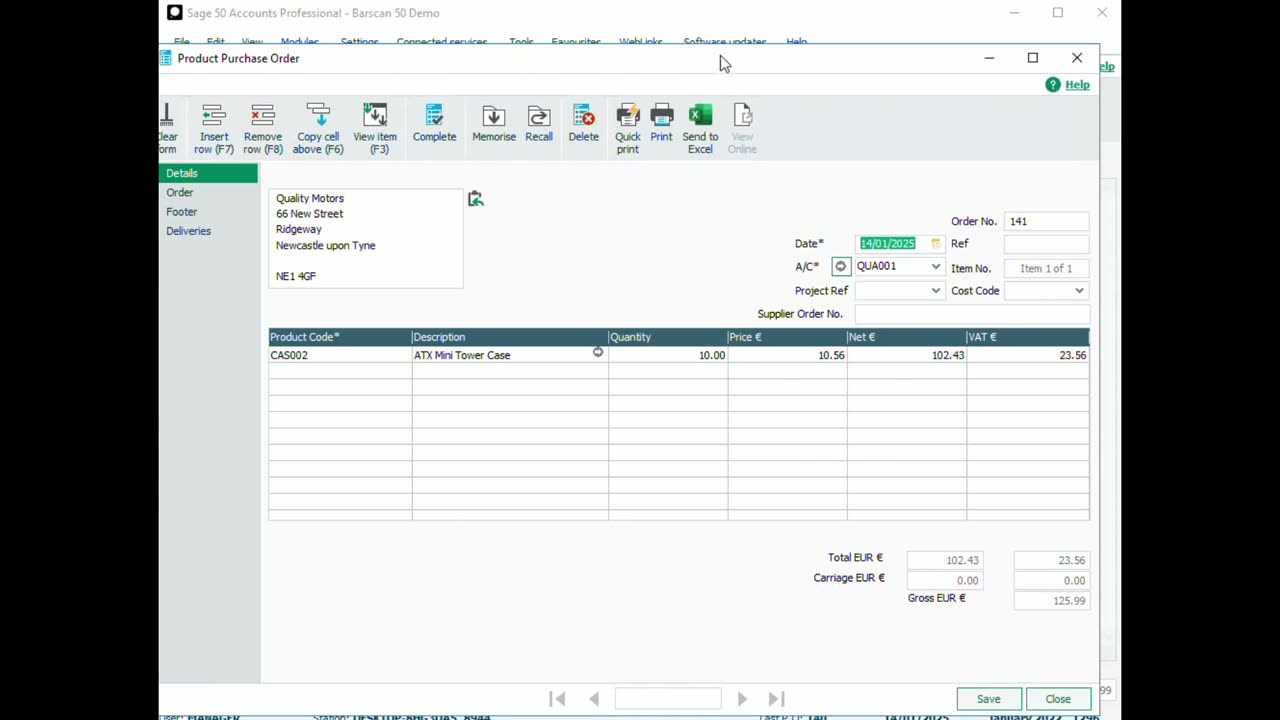This screenshot has height=720, width=1280.
Task: Click the Product Code column header
Action: click(340, 337)
